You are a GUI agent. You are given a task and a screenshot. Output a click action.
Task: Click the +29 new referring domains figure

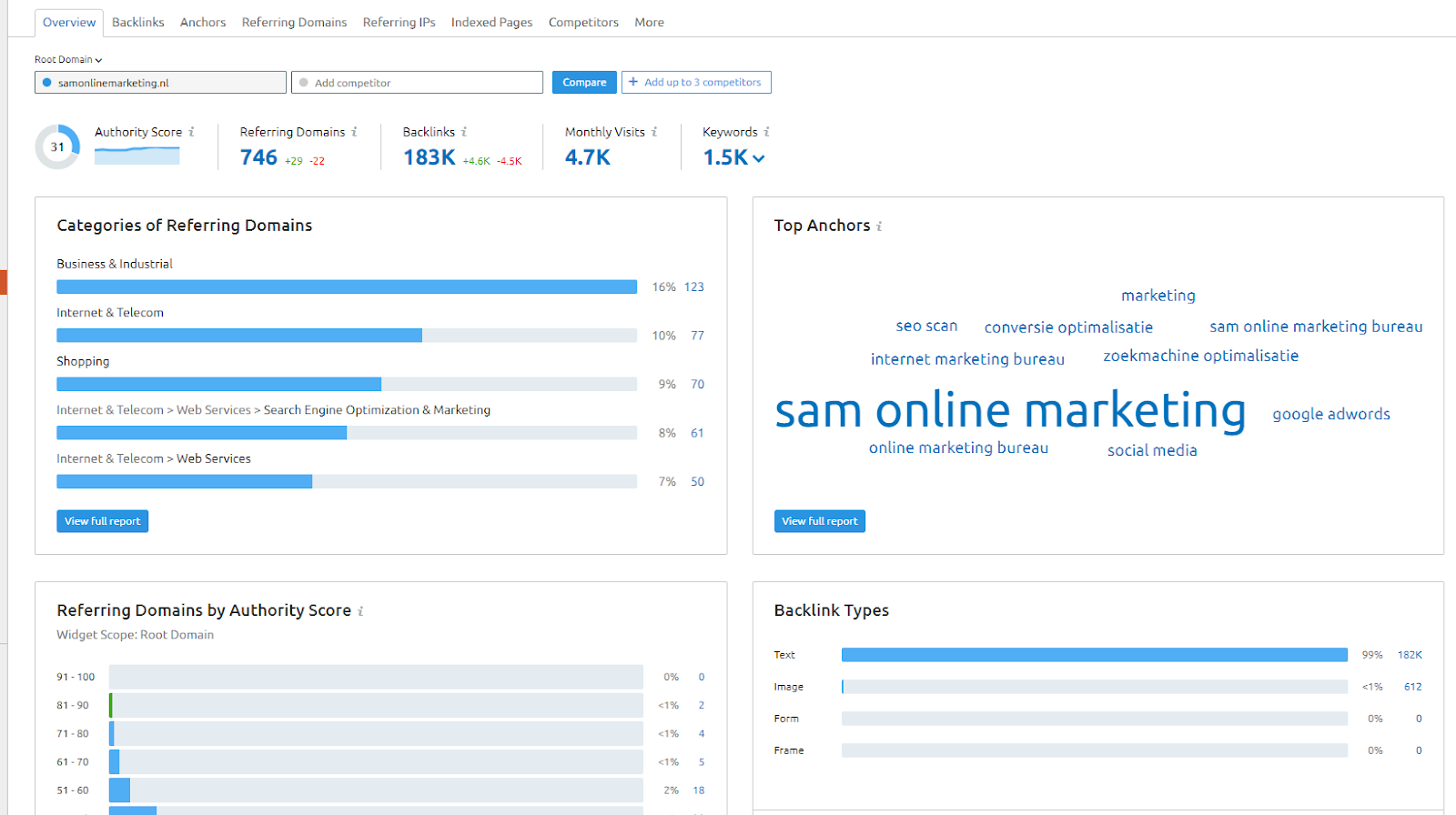(294, 162)
